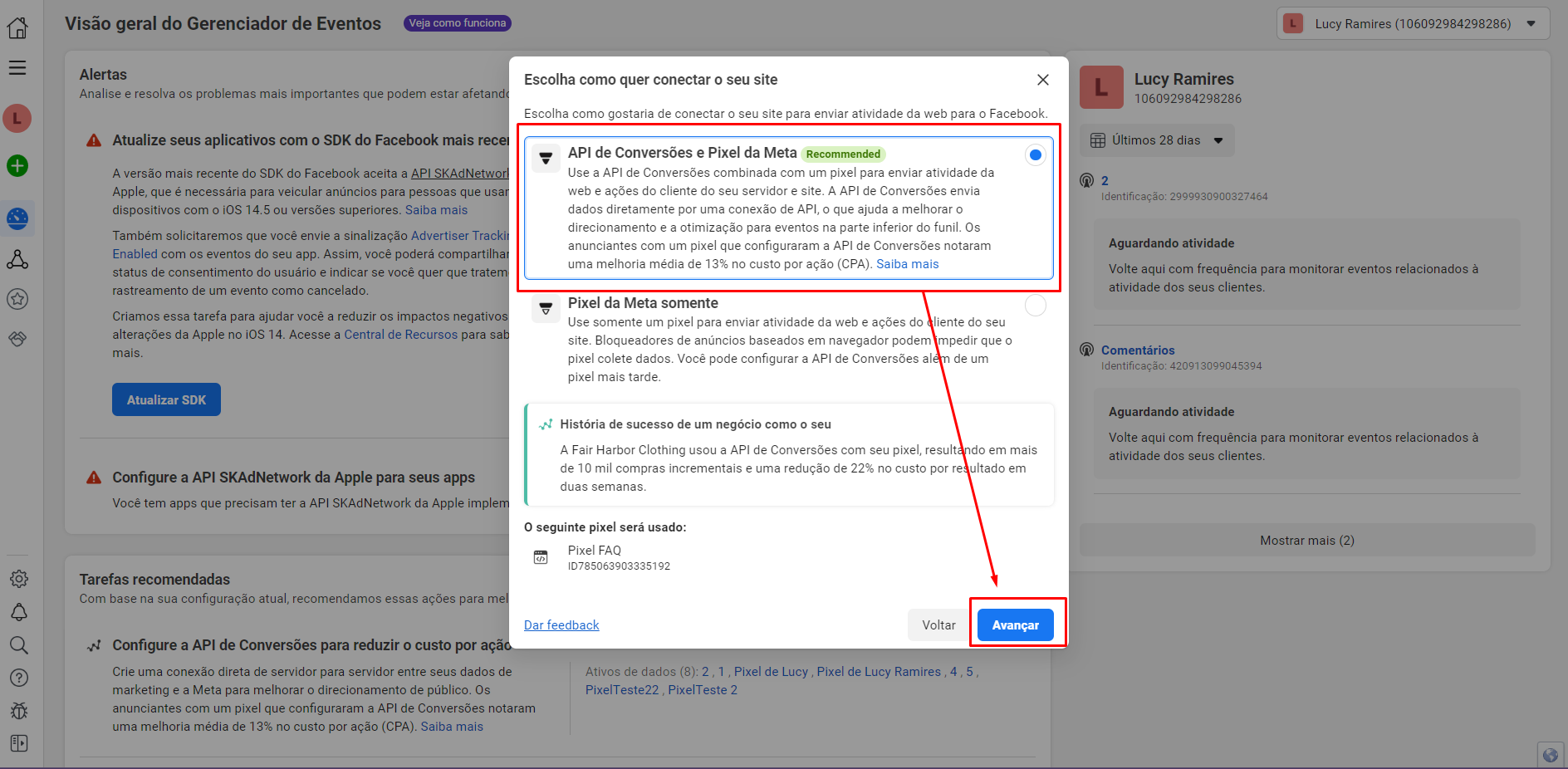Open the Pixel de Lucy Ramires asset link
Image resolution: width=1568 pixels, height=769 pixels.
coord(879,672)
